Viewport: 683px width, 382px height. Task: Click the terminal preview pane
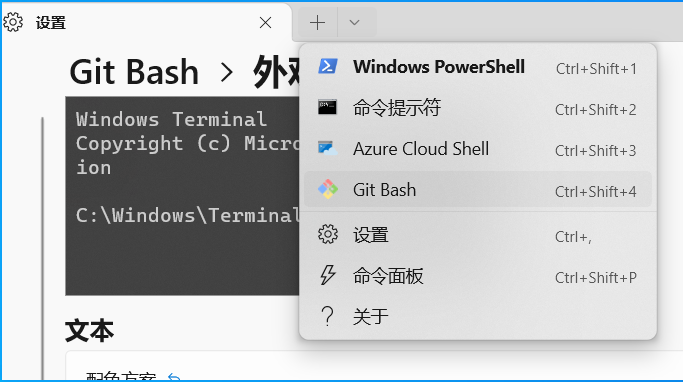pyautogui.click(x=182, y=196)
